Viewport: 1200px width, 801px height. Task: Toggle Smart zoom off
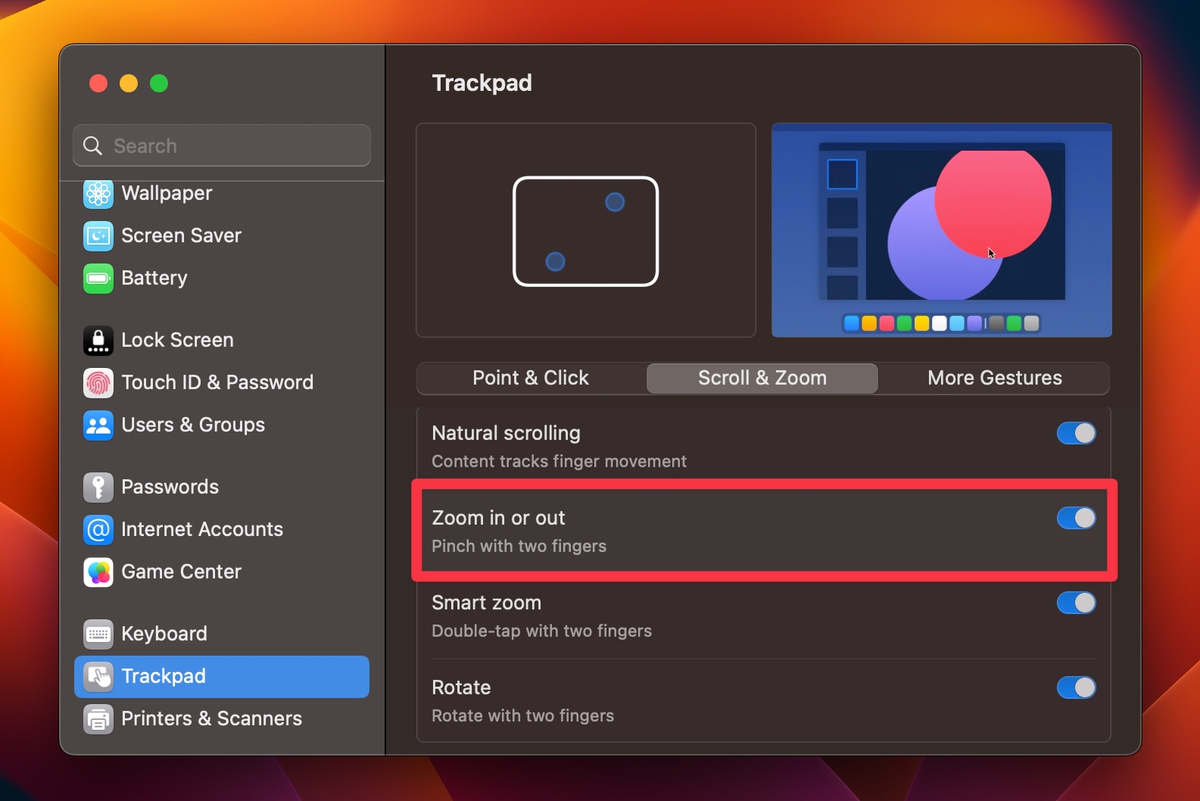tap(1076, 603)
